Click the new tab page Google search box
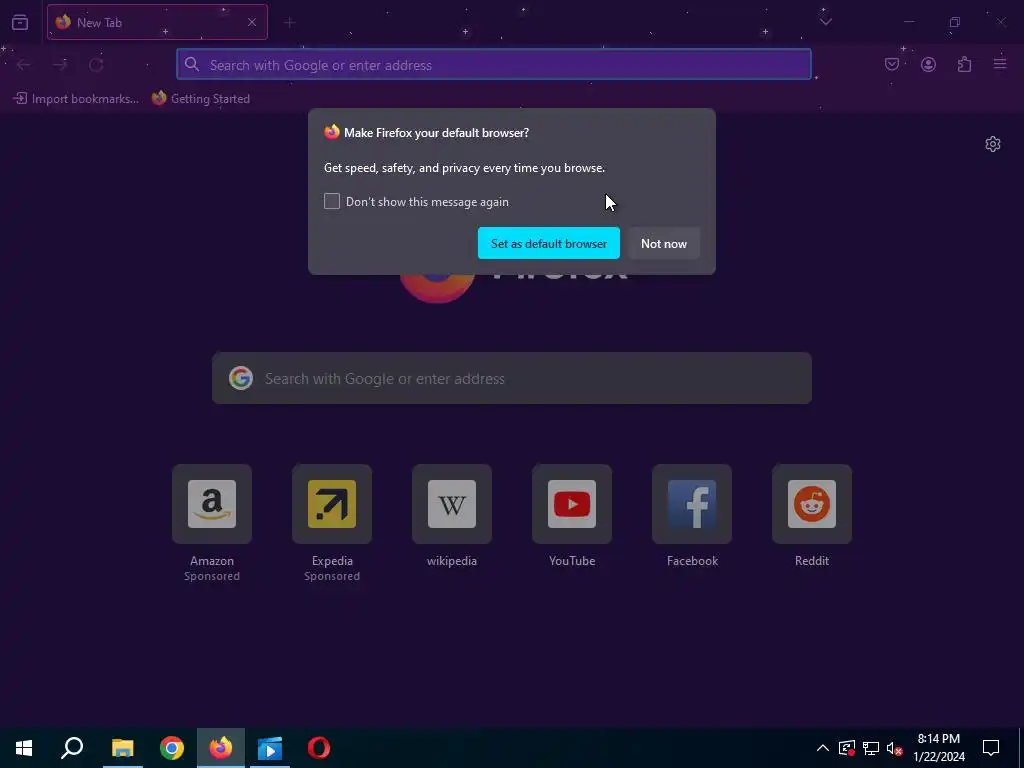Viewport: 1024px width, 768px height. click(x=512, y=378)
